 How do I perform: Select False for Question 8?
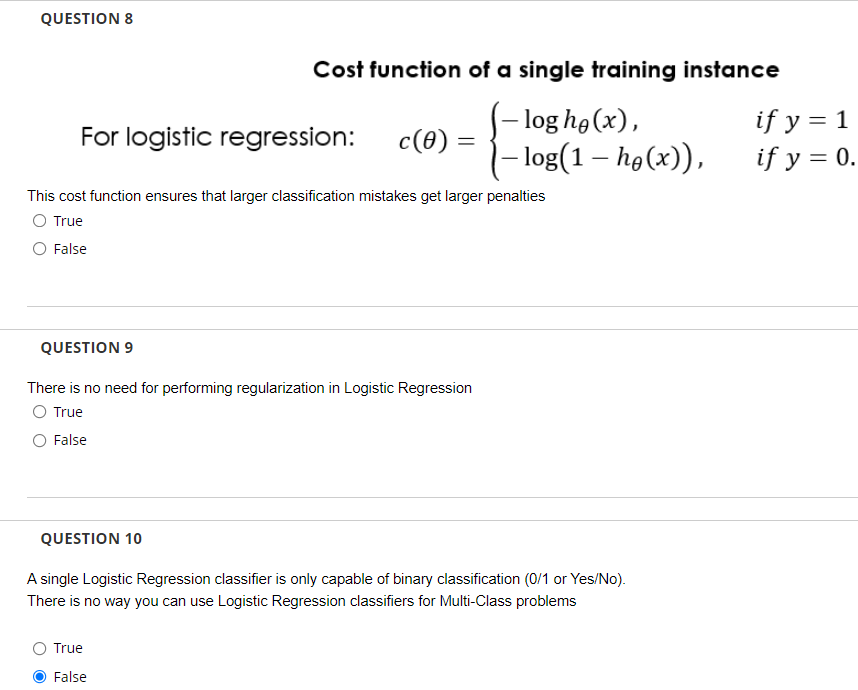[x=38, y=248]
